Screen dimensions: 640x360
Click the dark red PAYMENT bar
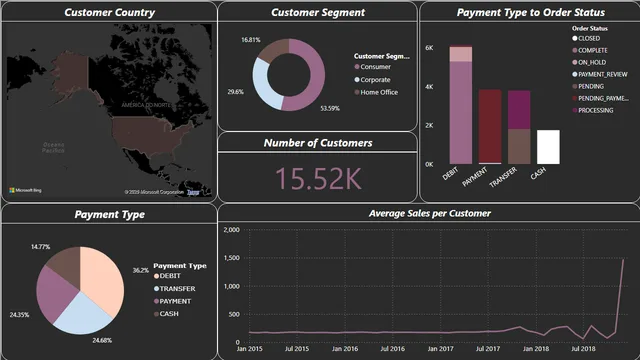(x=490, y=126)
